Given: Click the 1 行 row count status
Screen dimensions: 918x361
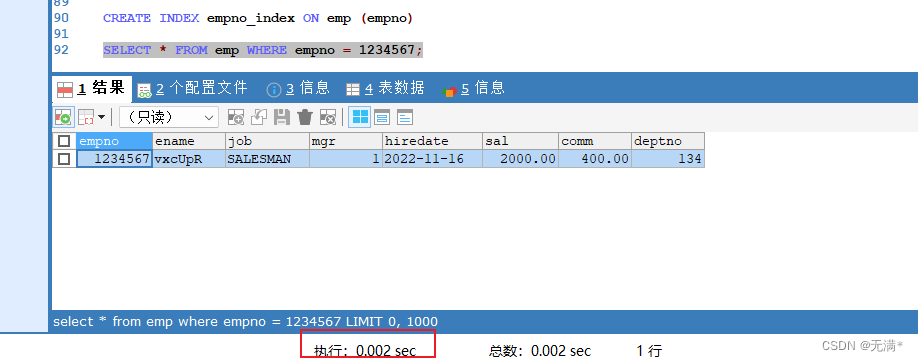Looking at the screenshot, I should [x=649, y=351].
